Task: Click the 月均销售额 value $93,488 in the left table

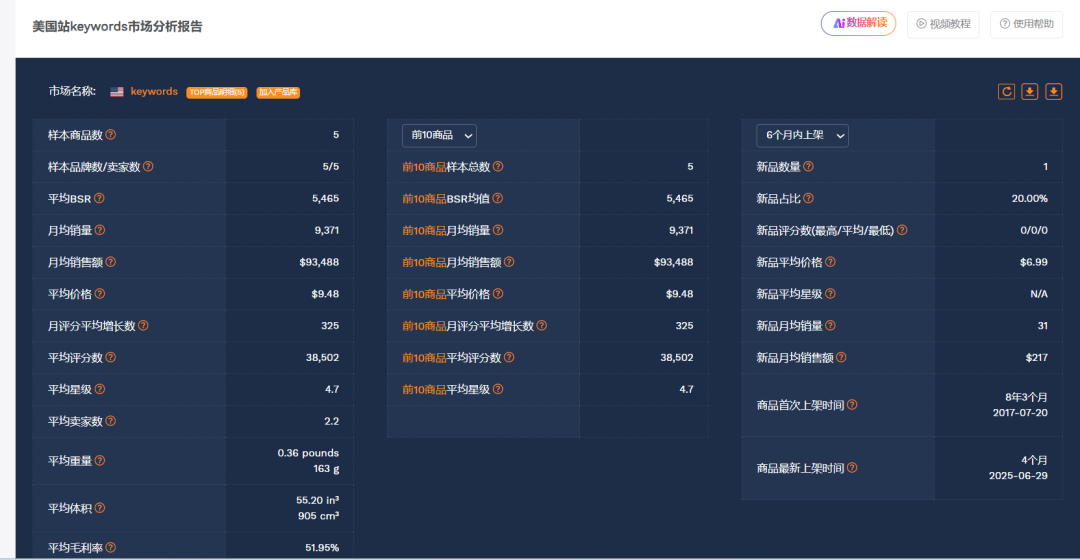Action: coord(319,262)
